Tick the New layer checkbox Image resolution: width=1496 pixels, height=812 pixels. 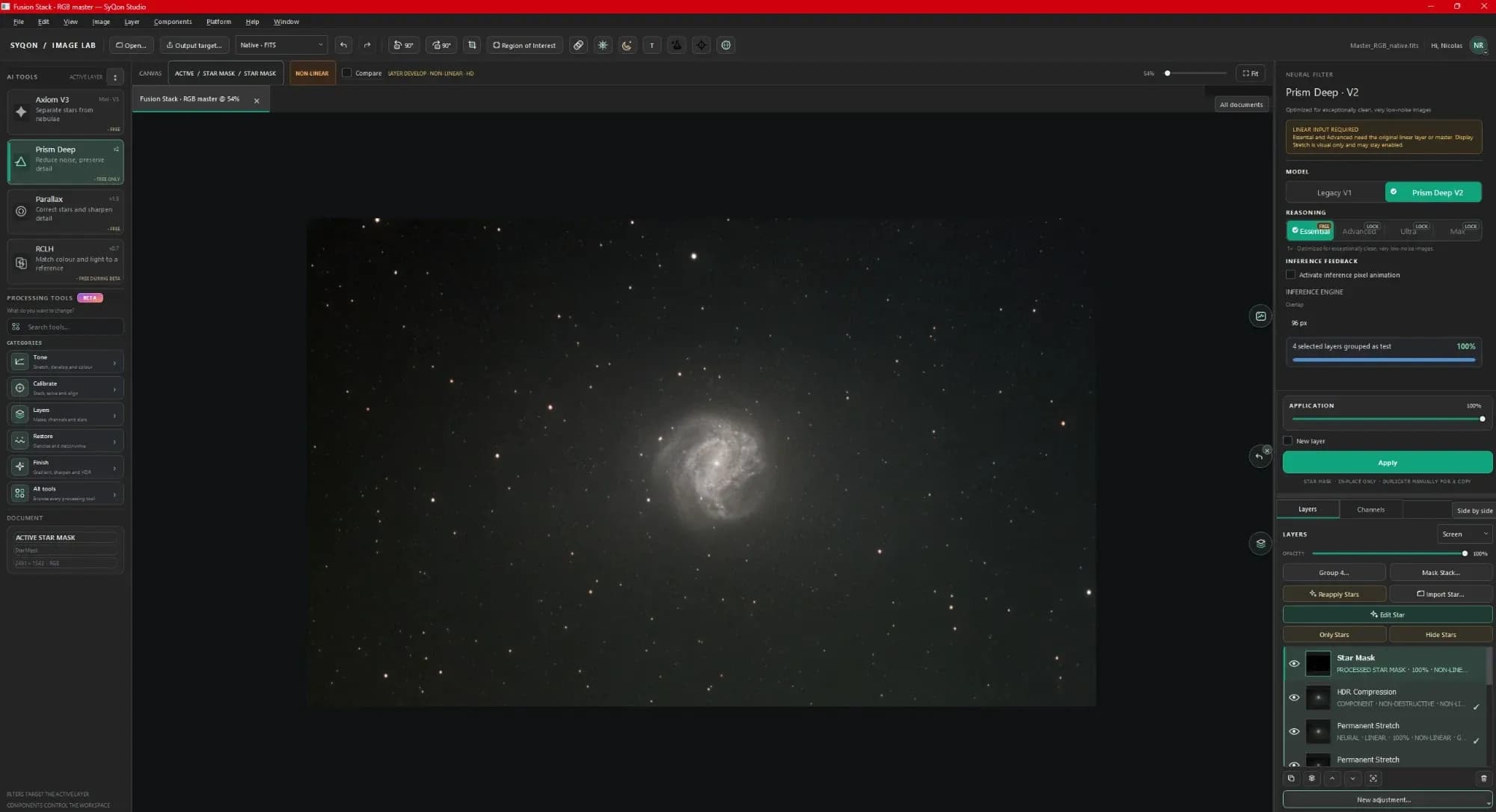tap(1287, 441)
